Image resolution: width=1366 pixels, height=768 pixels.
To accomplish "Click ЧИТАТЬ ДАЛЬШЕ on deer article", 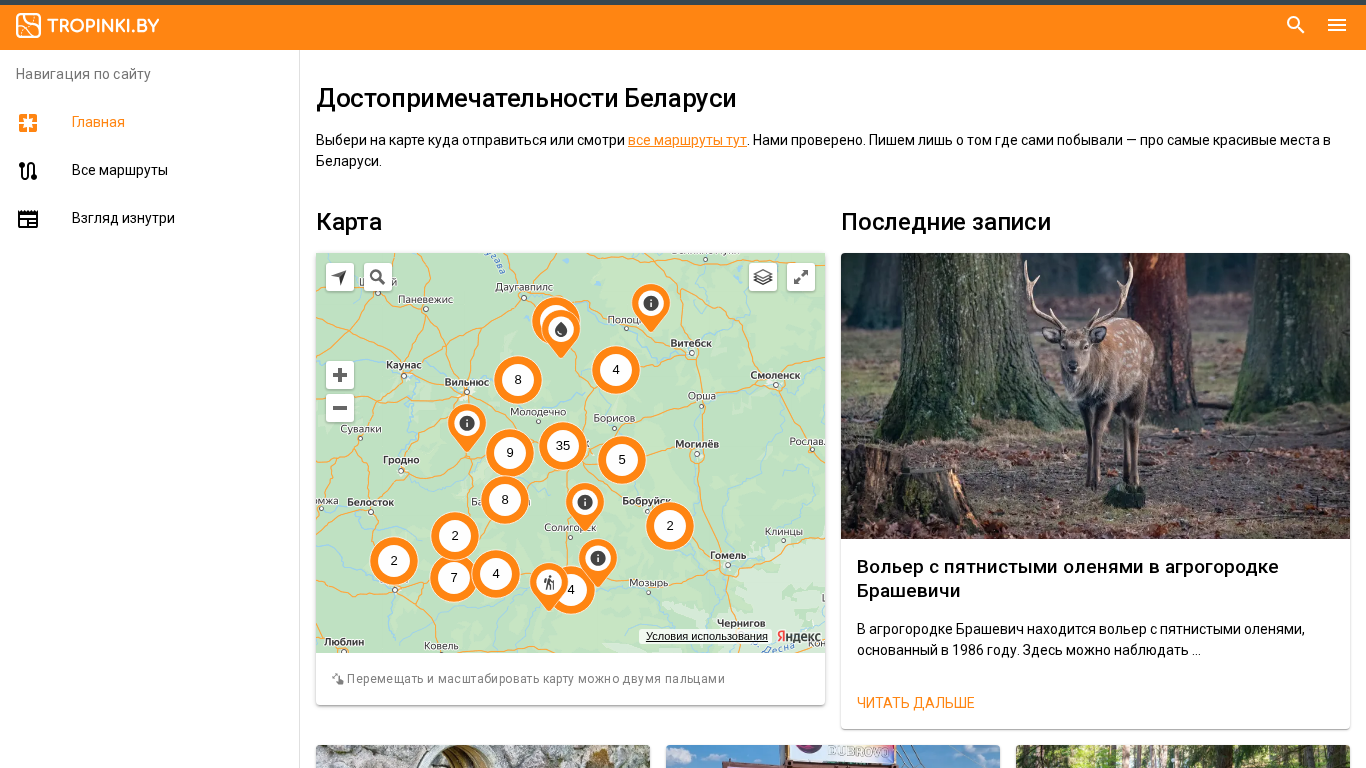I will [915, 703].
